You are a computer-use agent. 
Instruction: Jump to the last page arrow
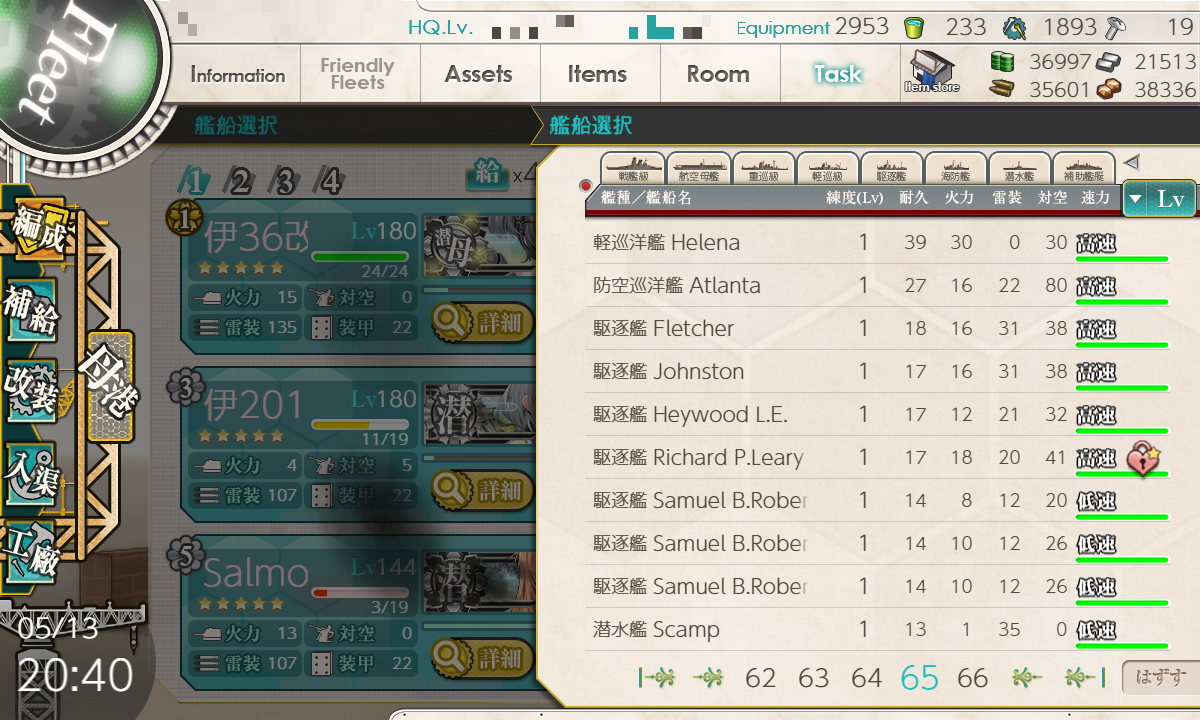pos(1086,678)
